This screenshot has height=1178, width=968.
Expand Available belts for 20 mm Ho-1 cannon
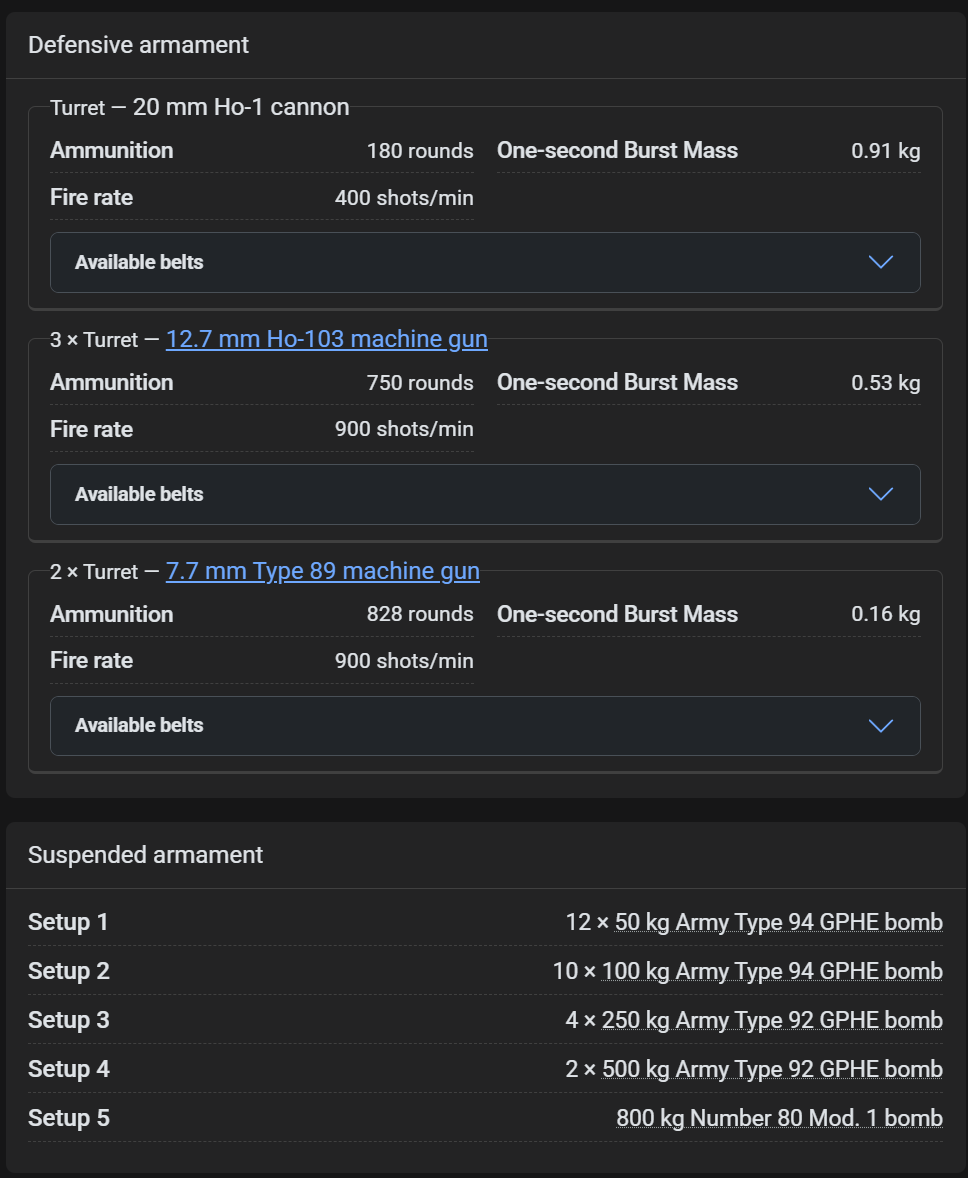[485, 262]
